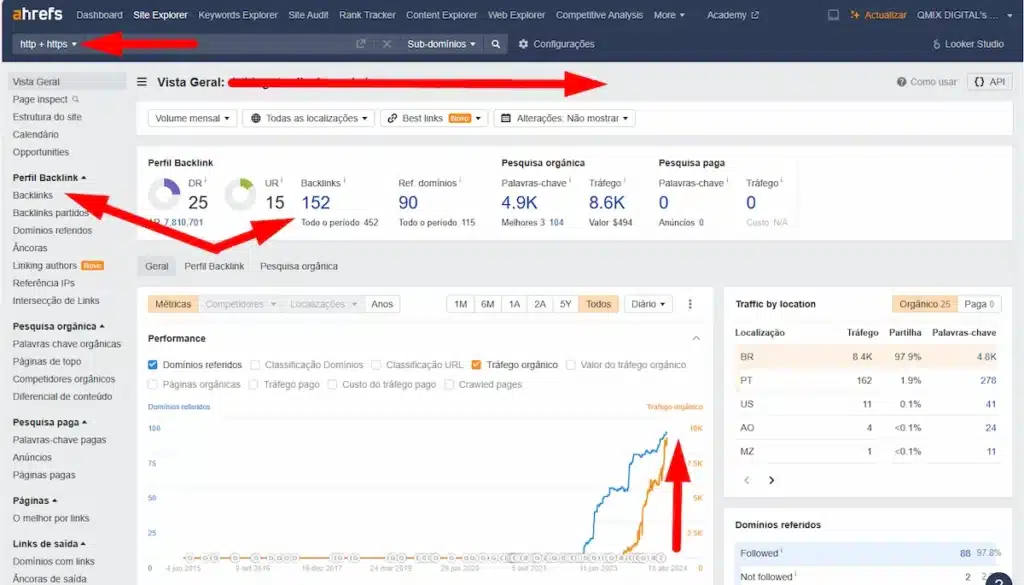Image resolution: width=1024 pixels, height=585 pixels.
Task: Open Volume mensal dropdown
Action: point(192,118)
